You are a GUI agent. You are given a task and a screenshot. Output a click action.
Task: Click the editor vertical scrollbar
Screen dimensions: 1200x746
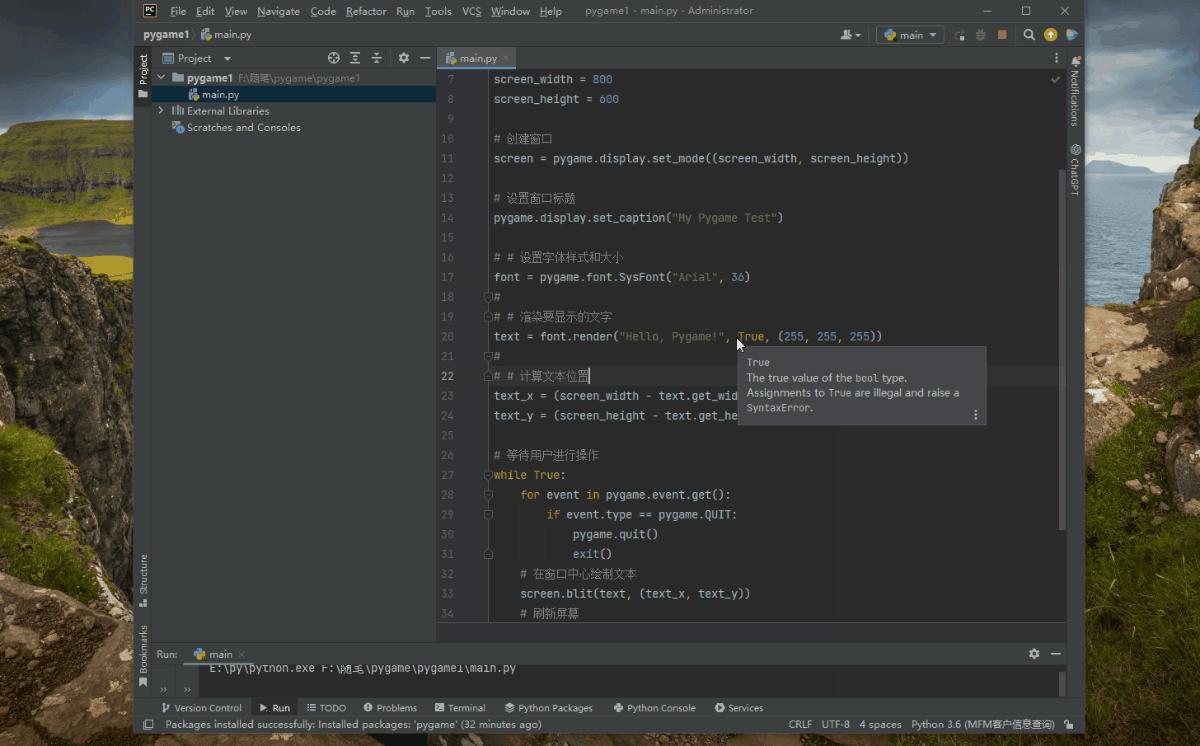pyautogui.click(x=1061, y=350)
